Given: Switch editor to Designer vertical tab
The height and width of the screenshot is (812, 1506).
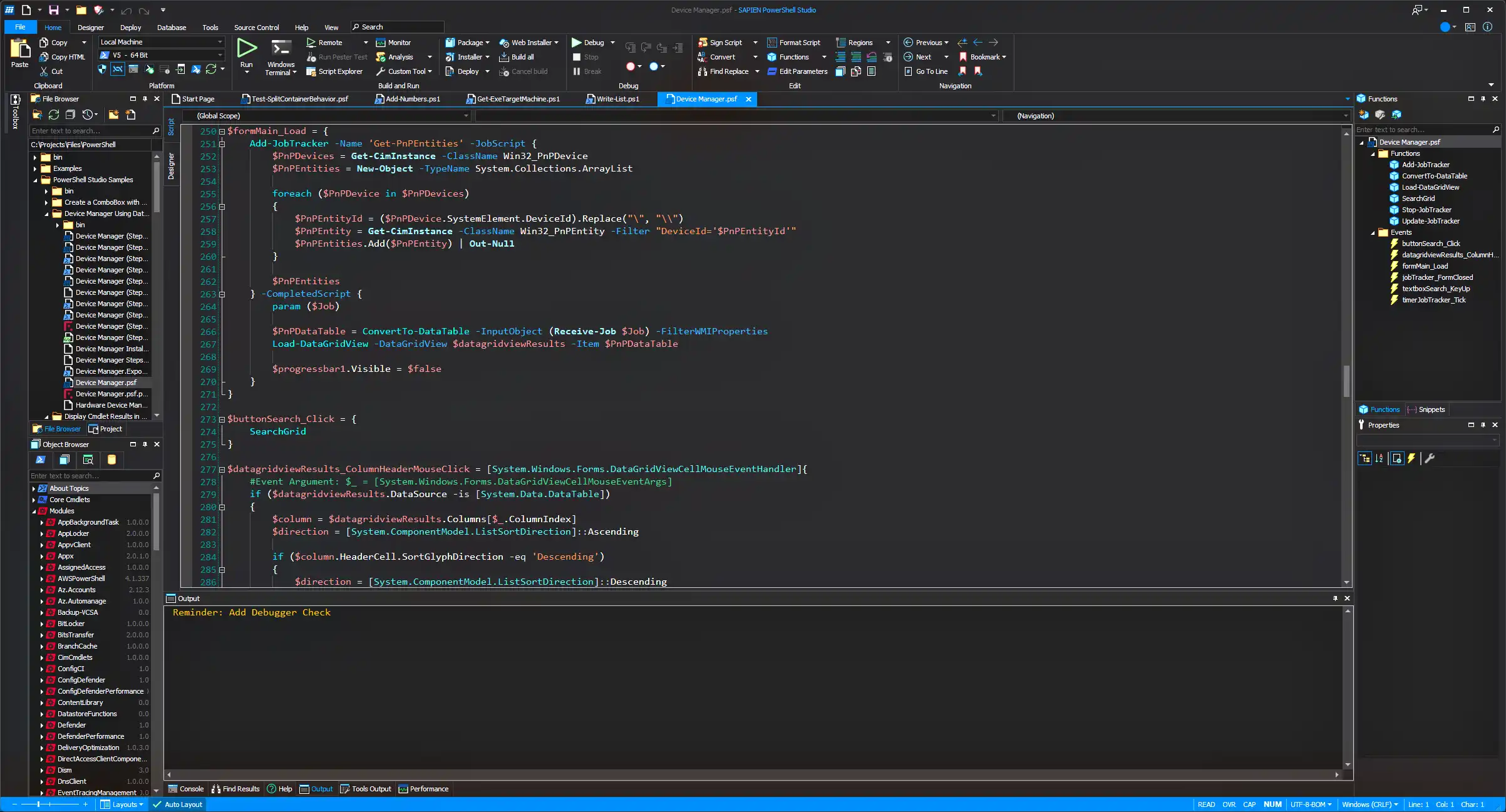Looking at the screenshot, I should pos(171,165).
